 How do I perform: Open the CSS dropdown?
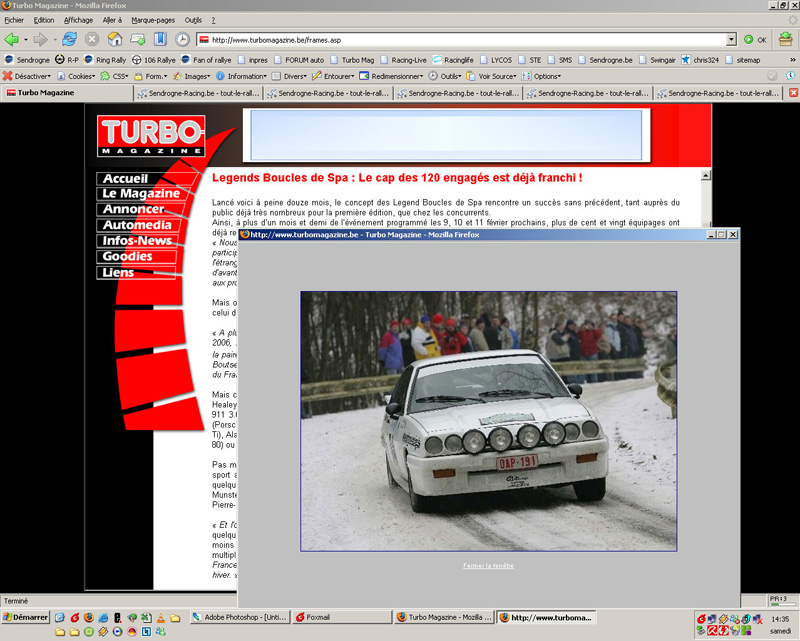[x=114, y=76]
